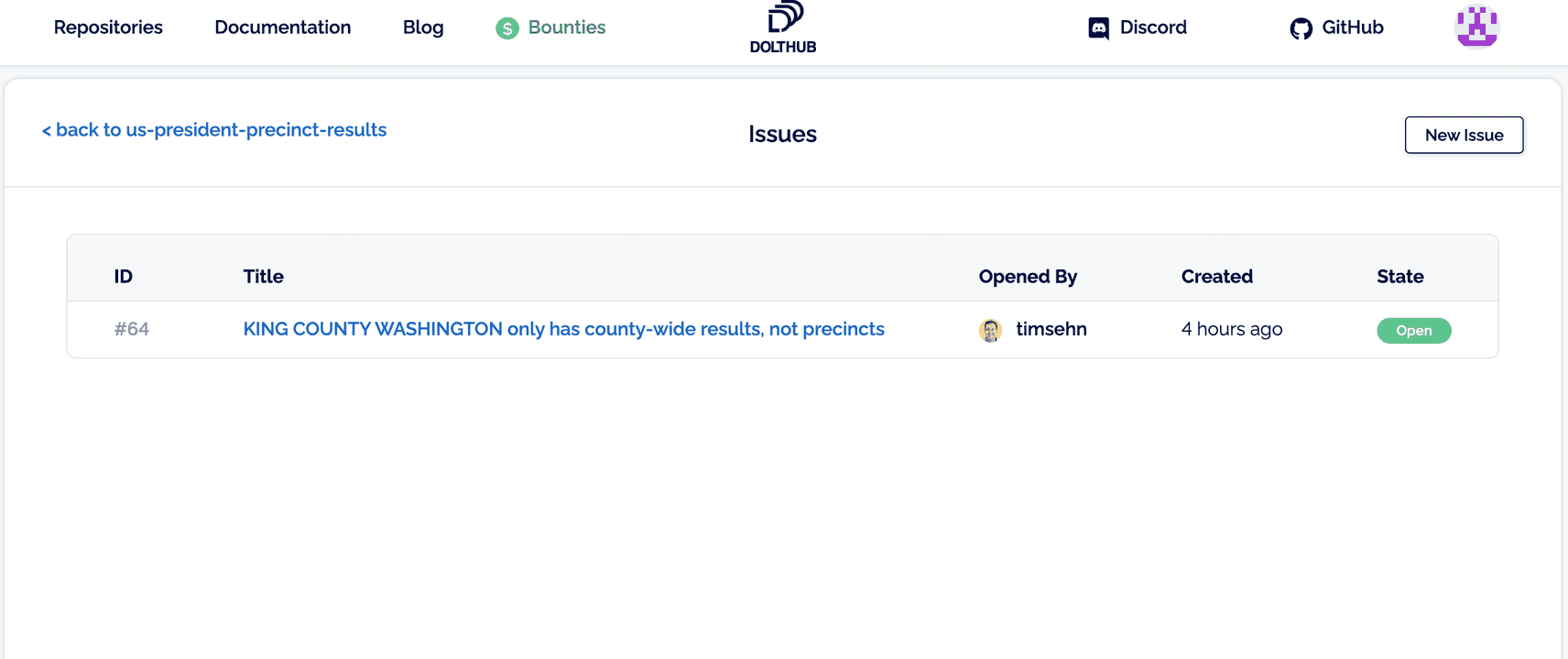
Task: Click the timsehn username
Action: (1051, 329)
